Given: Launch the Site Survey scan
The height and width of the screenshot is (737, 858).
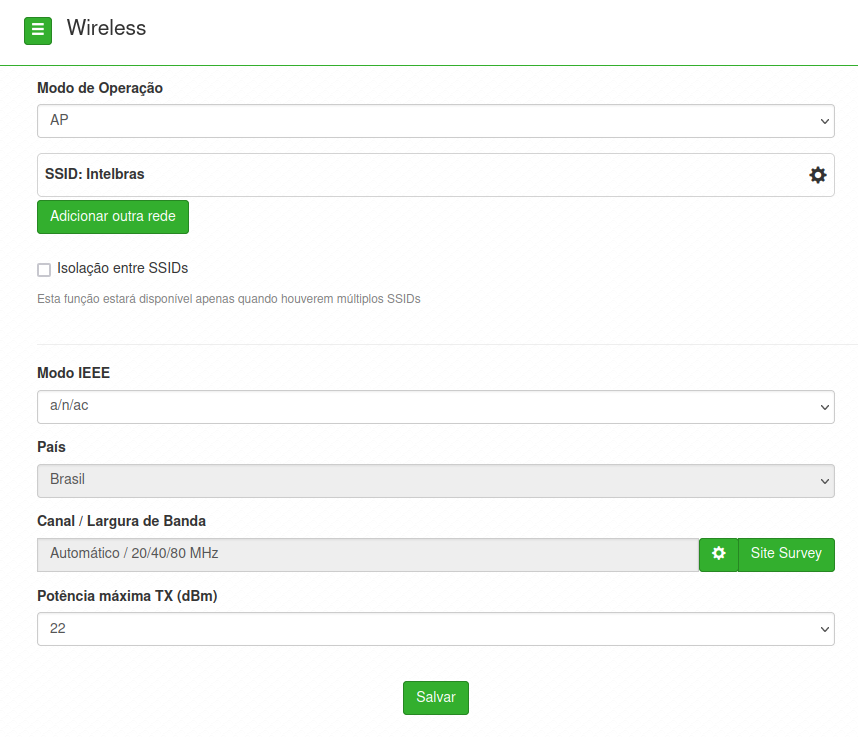Looking at the screenshot, I should pyautogui.click(x=786, y=554).
